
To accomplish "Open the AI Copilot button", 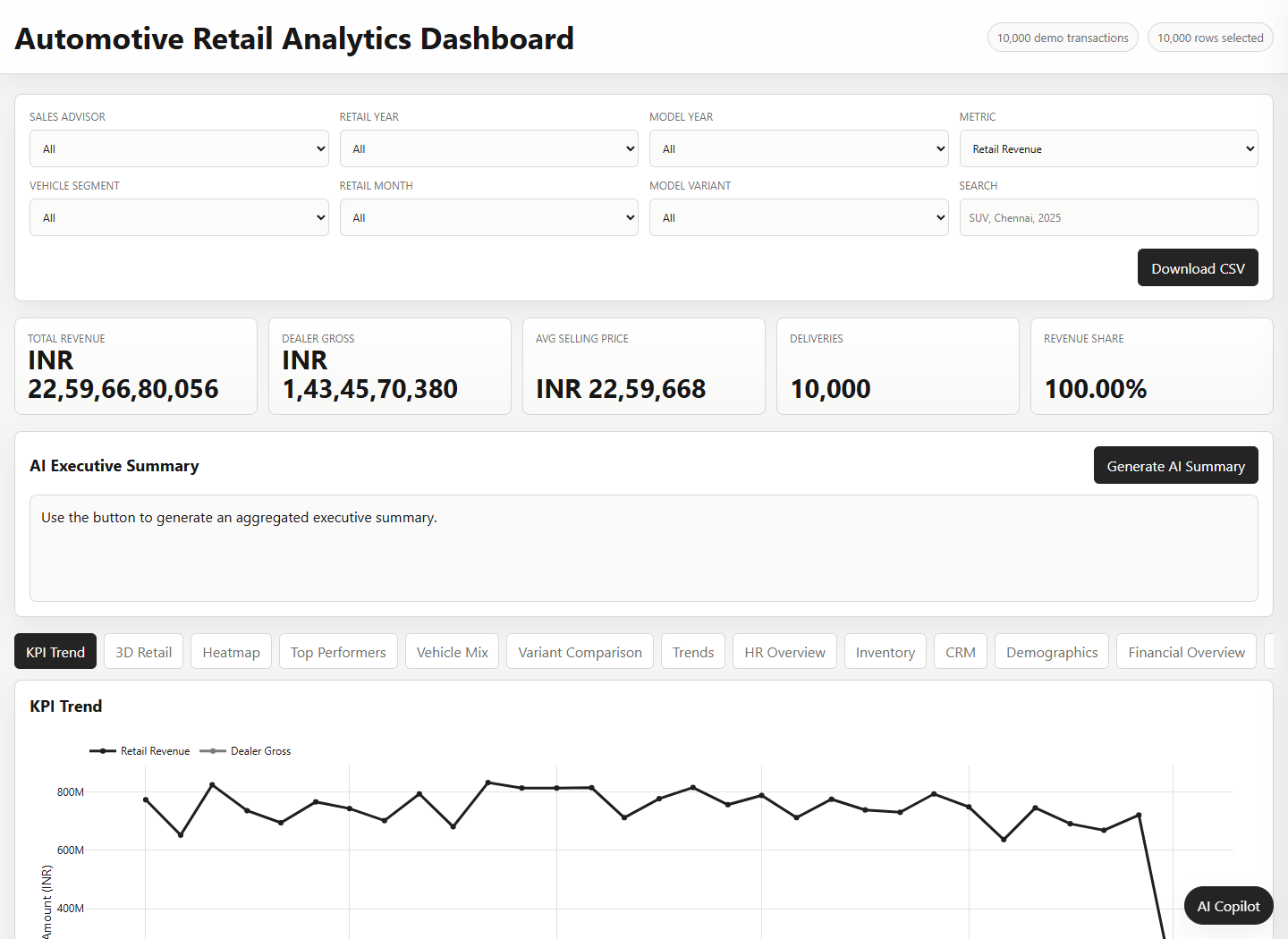I will (x=1228, y=906).
